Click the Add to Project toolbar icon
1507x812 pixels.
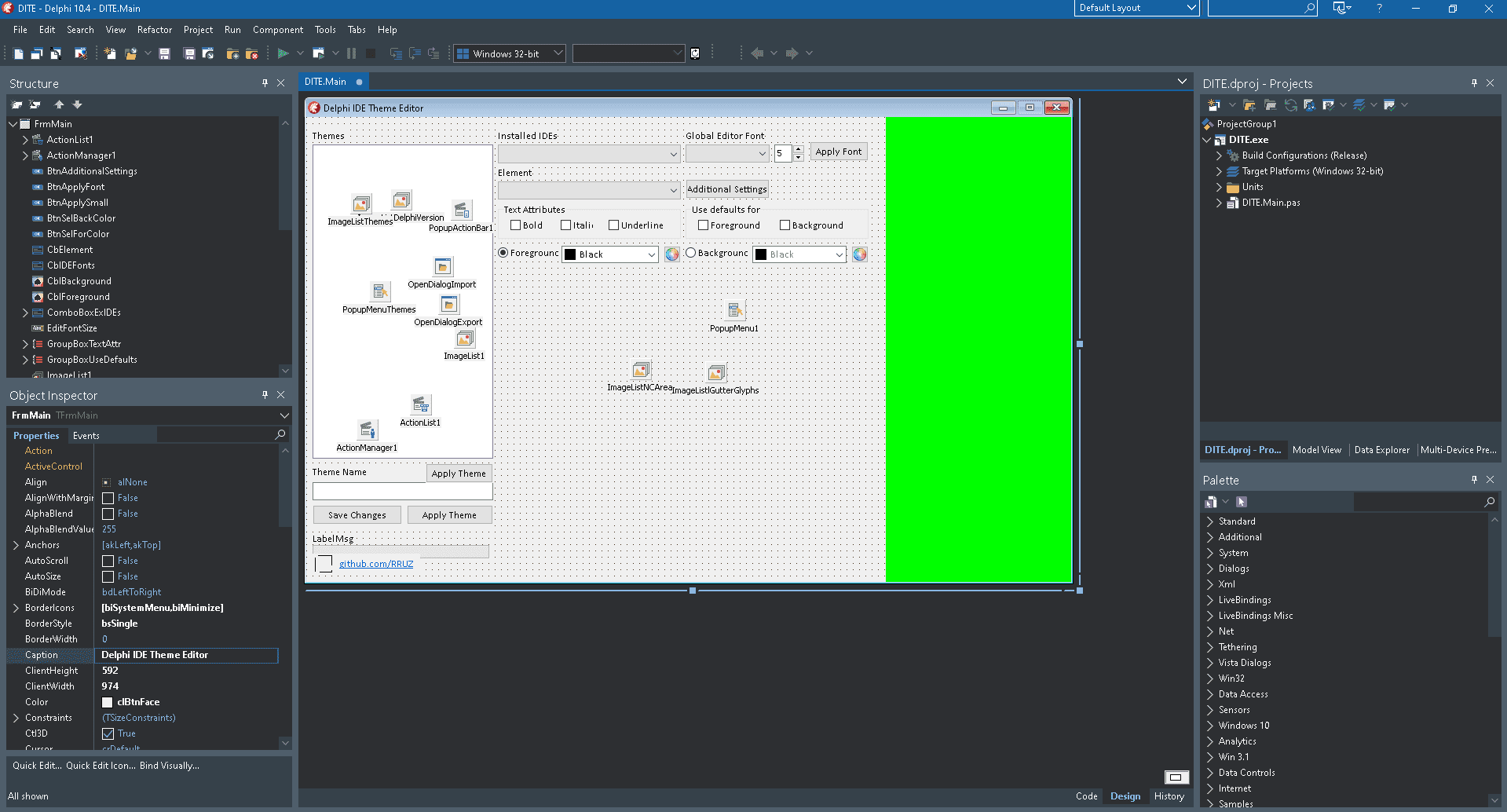(x=232, y=53)
